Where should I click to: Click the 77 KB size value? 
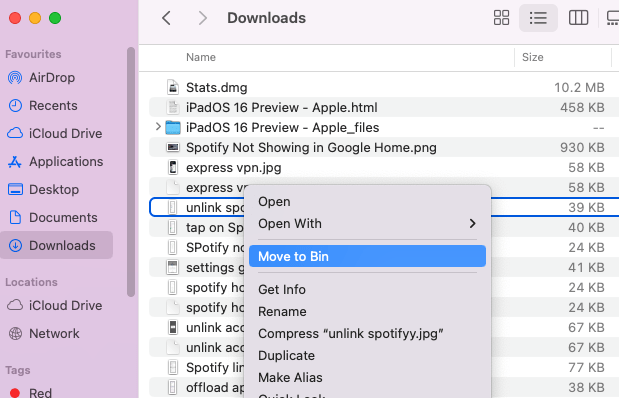pyautogui.click(x=586, y=368)
